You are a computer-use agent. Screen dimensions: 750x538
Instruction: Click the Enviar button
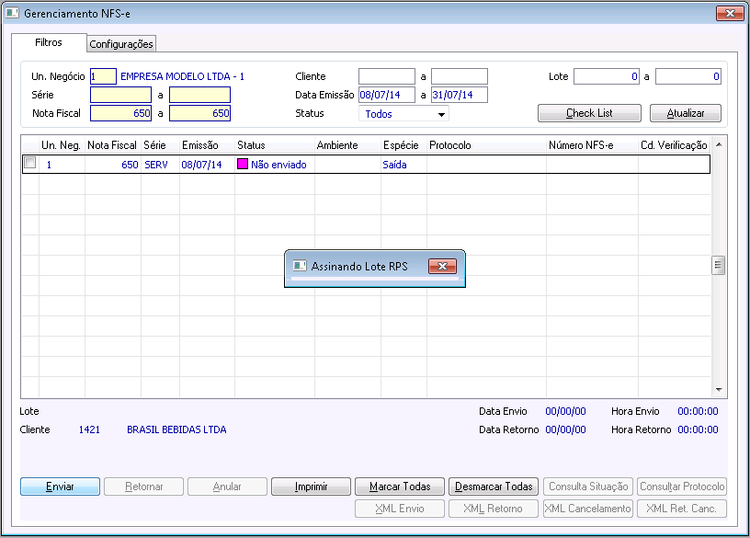click(60, 486)
